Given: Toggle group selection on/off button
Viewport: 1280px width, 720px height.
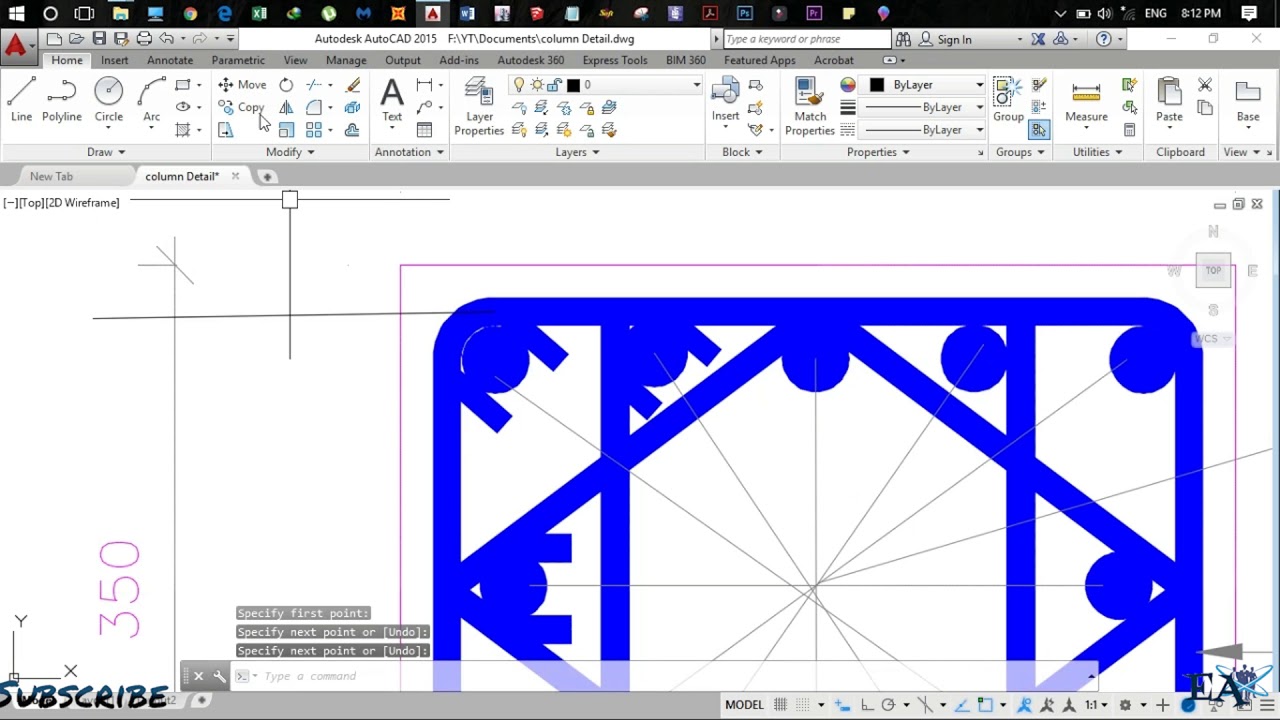Looking at the screenshot, I should click(x=1039, y=130).
